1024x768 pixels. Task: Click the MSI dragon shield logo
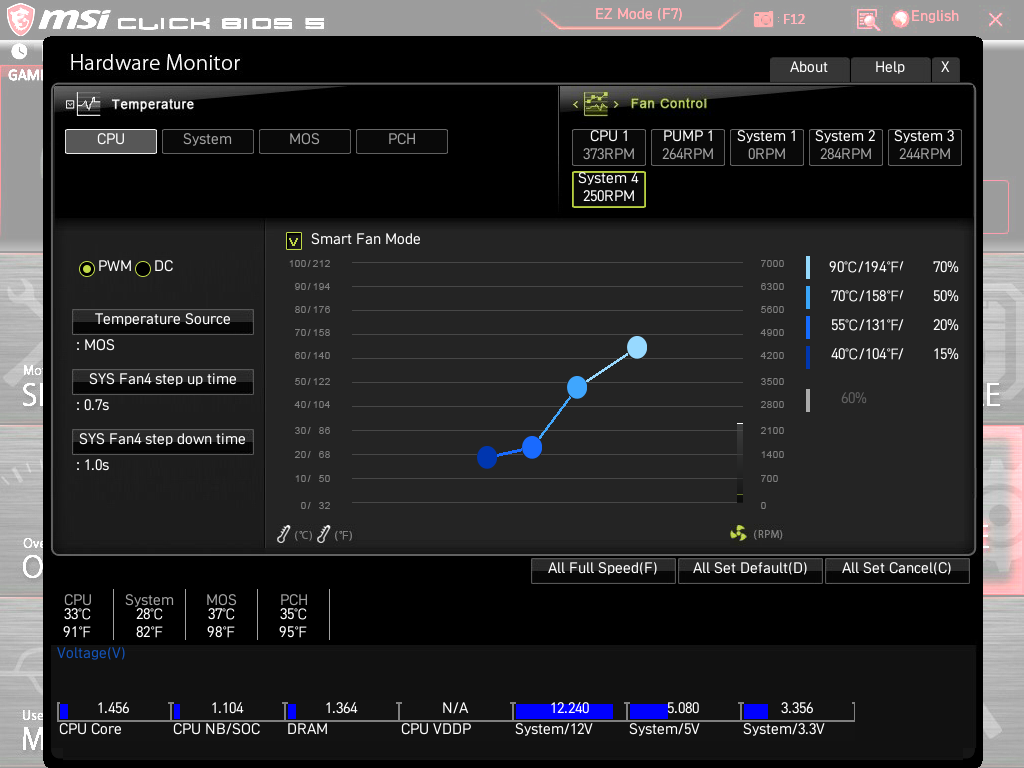click(20, 19)
